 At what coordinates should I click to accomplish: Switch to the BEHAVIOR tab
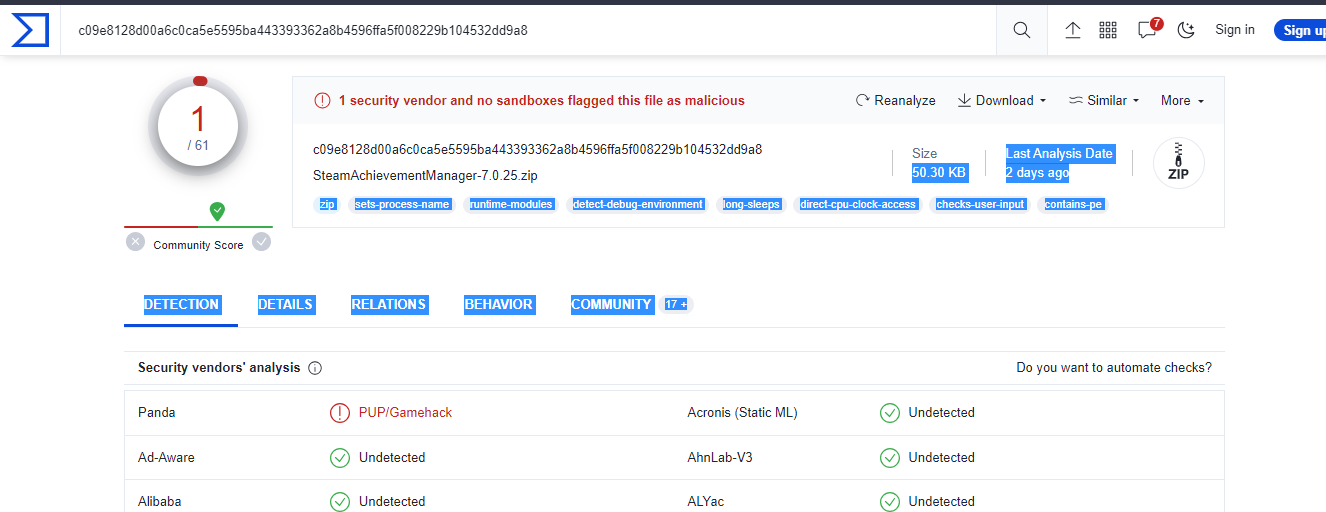(499, 304)
